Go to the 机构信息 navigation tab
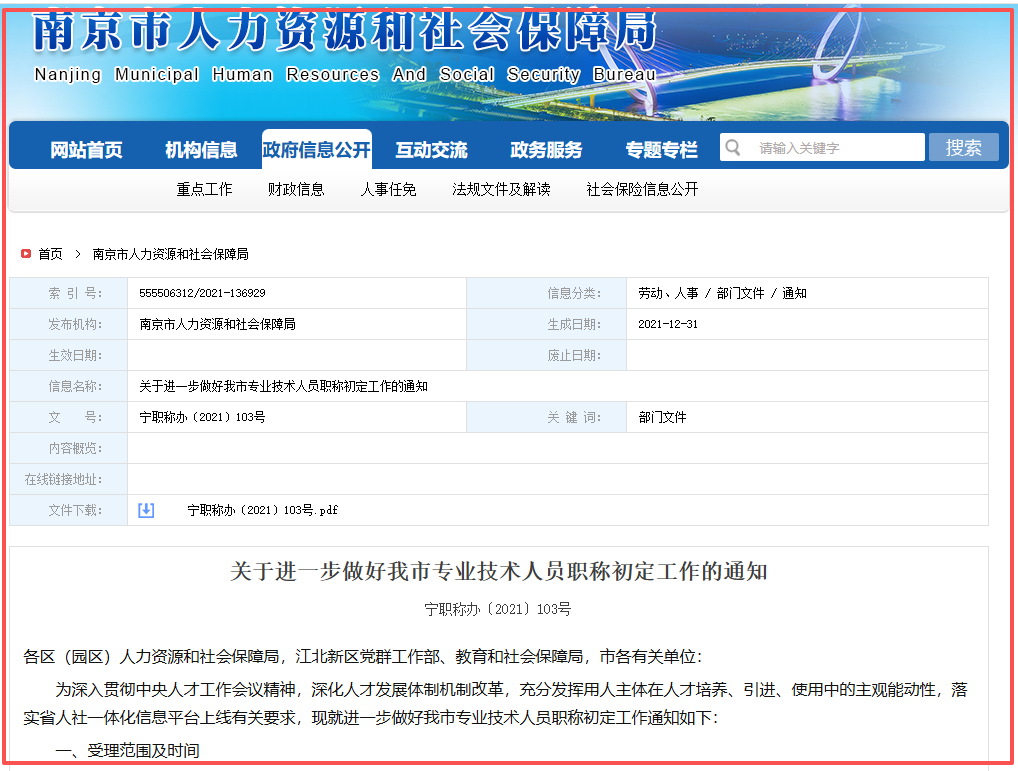 tap(201, 150)
